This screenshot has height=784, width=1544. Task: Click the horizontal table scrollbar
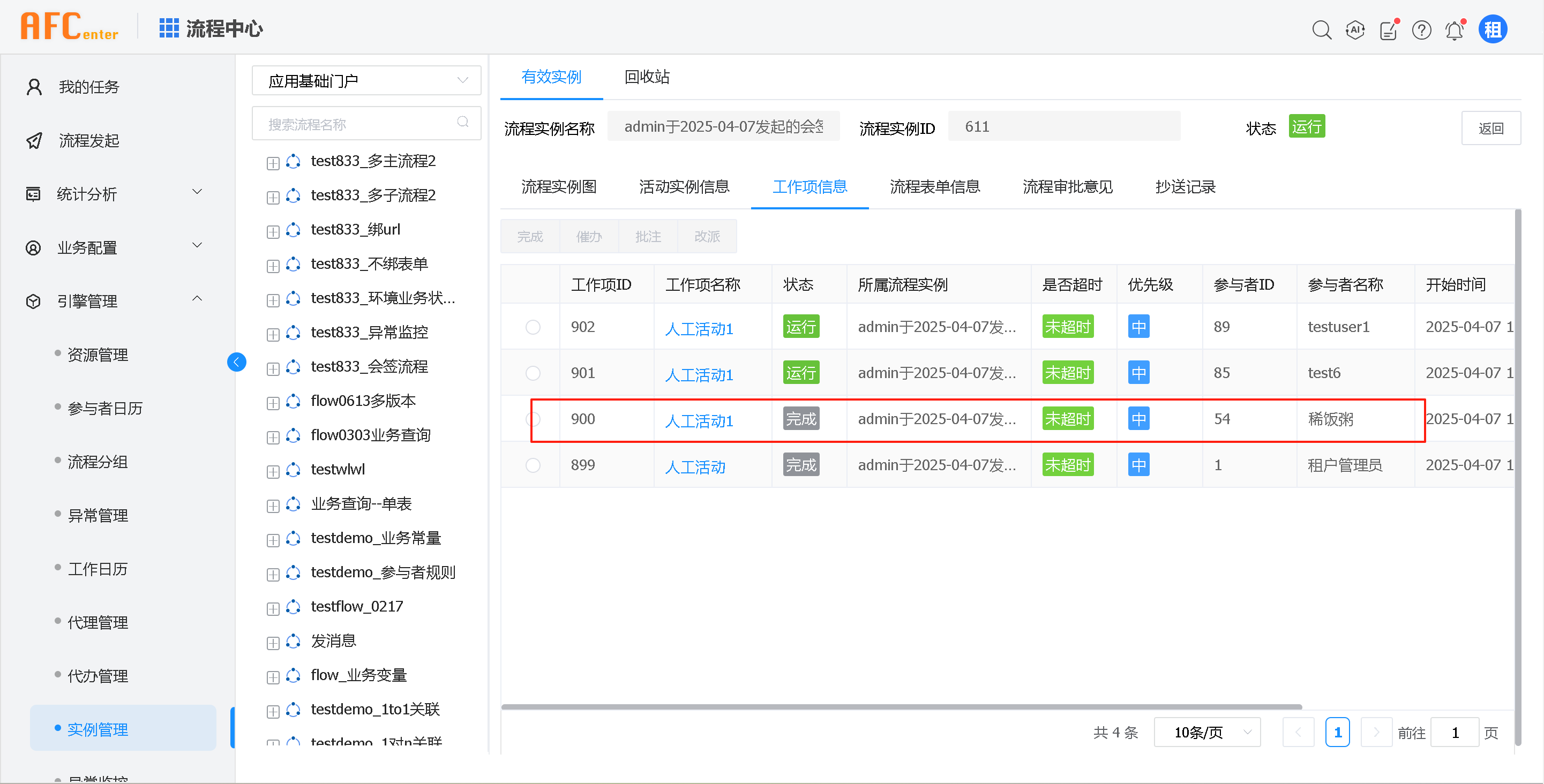pos(901,707)
